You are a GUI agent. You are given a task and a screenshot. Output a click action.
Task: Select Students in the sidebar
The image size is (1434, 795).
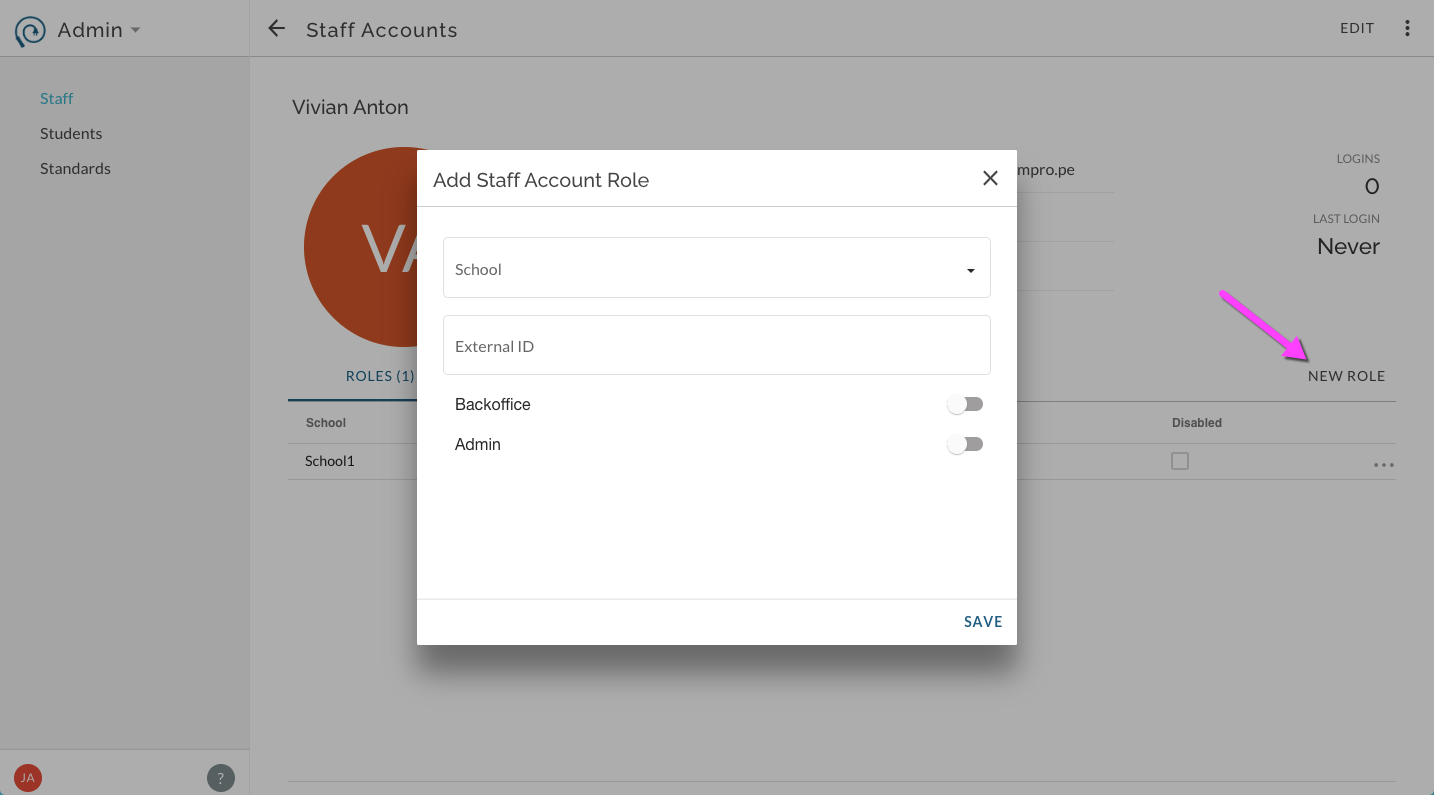[71, 133]
